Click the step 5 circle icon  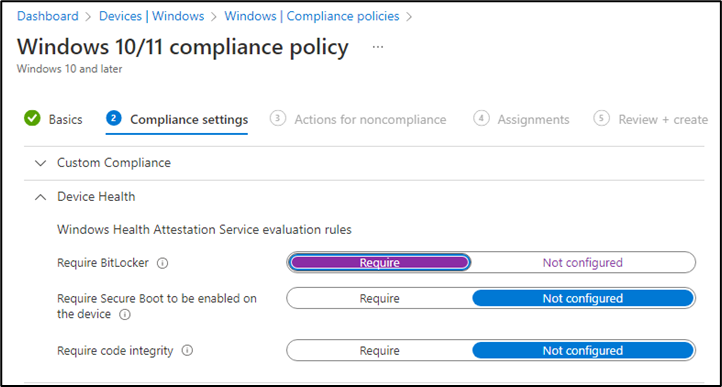tap(601, 119)
